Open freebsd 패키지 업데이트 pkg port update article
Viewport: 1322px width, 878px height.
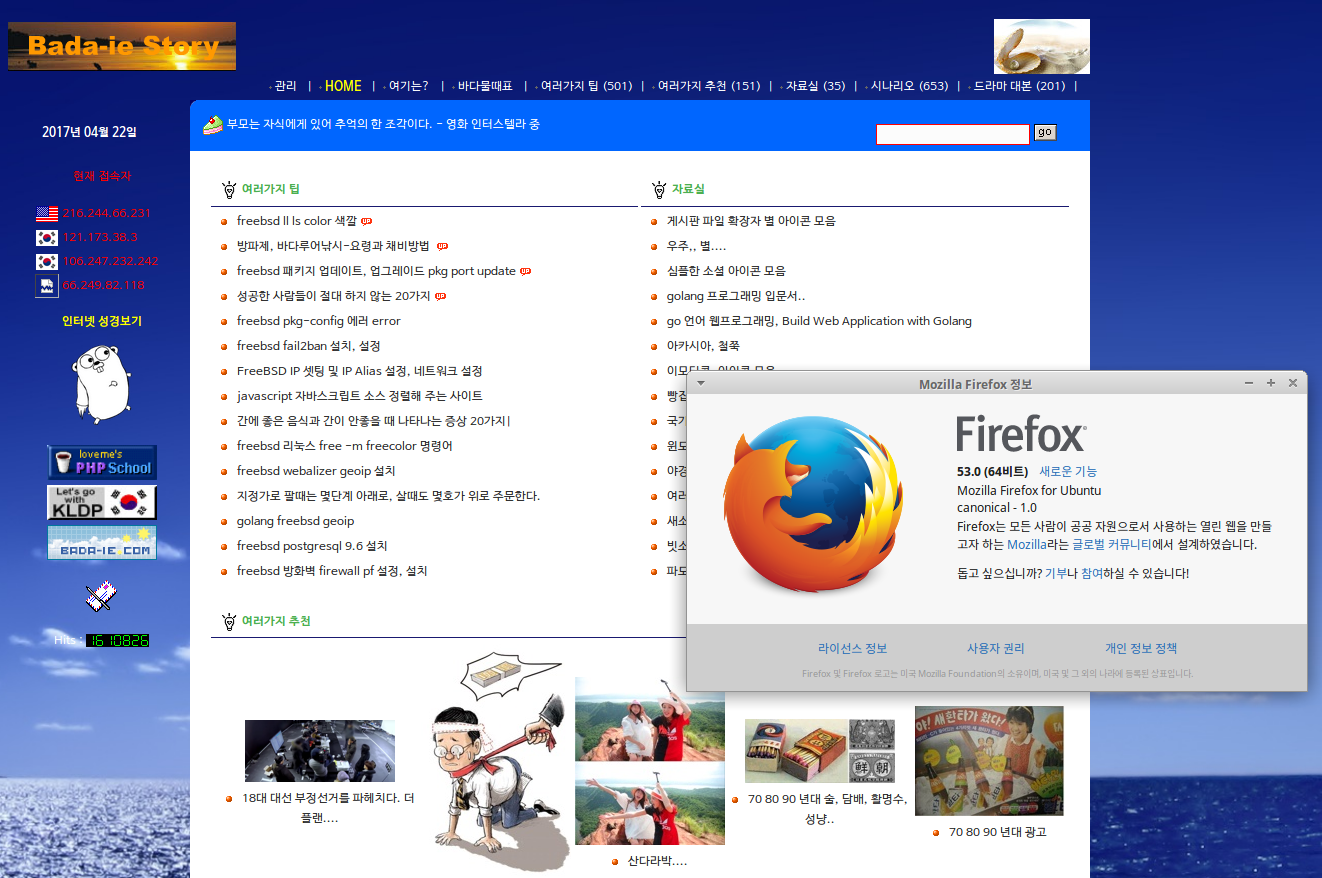pyautogui.click(x=376, y=271)
